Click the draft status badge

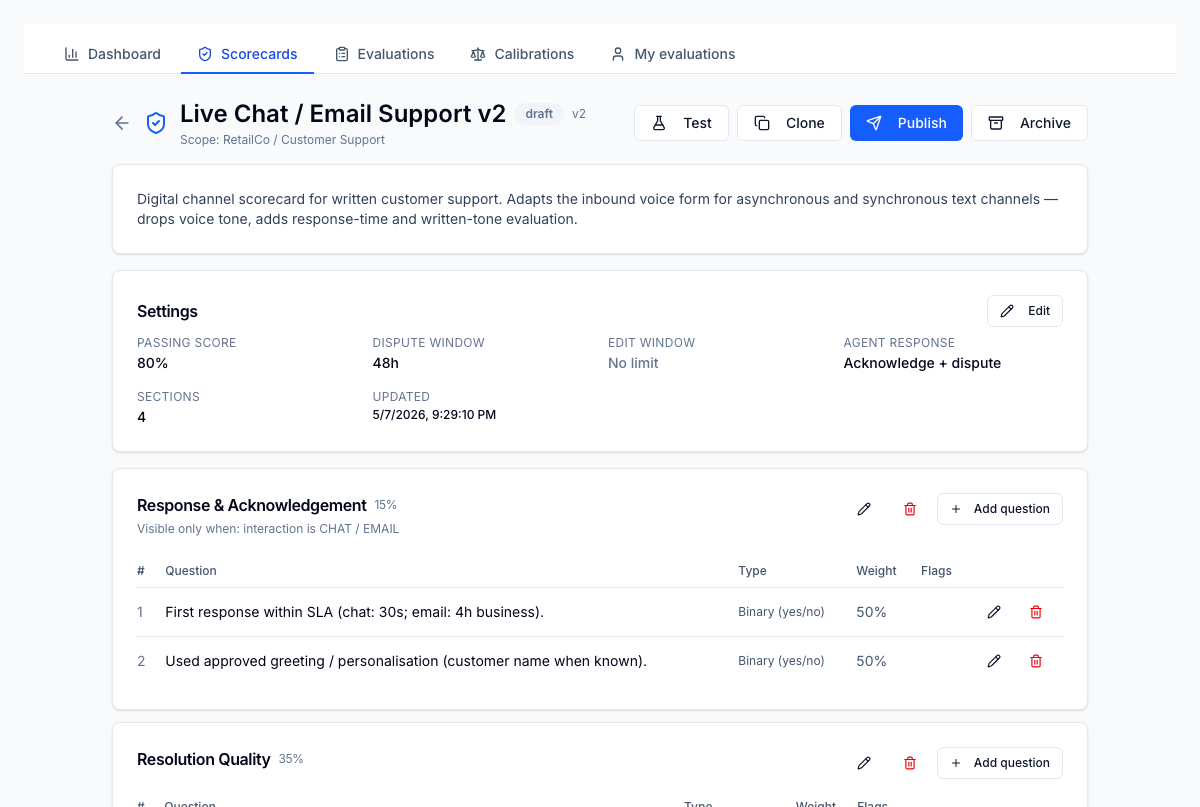click(539, 114)
